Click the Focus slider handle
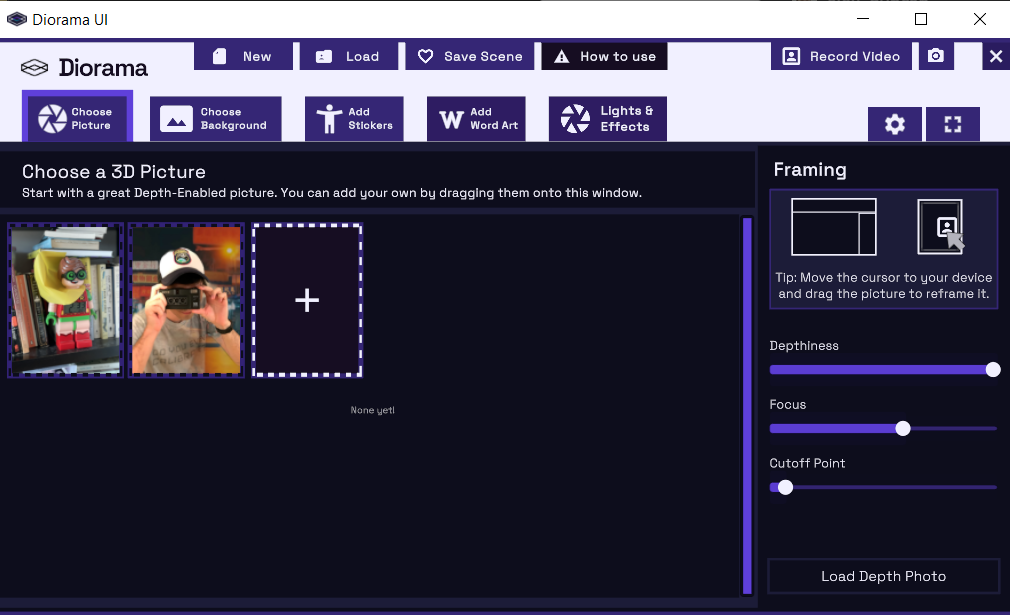The height and width of the screenshot is (615, 1010). click(903, 428)
